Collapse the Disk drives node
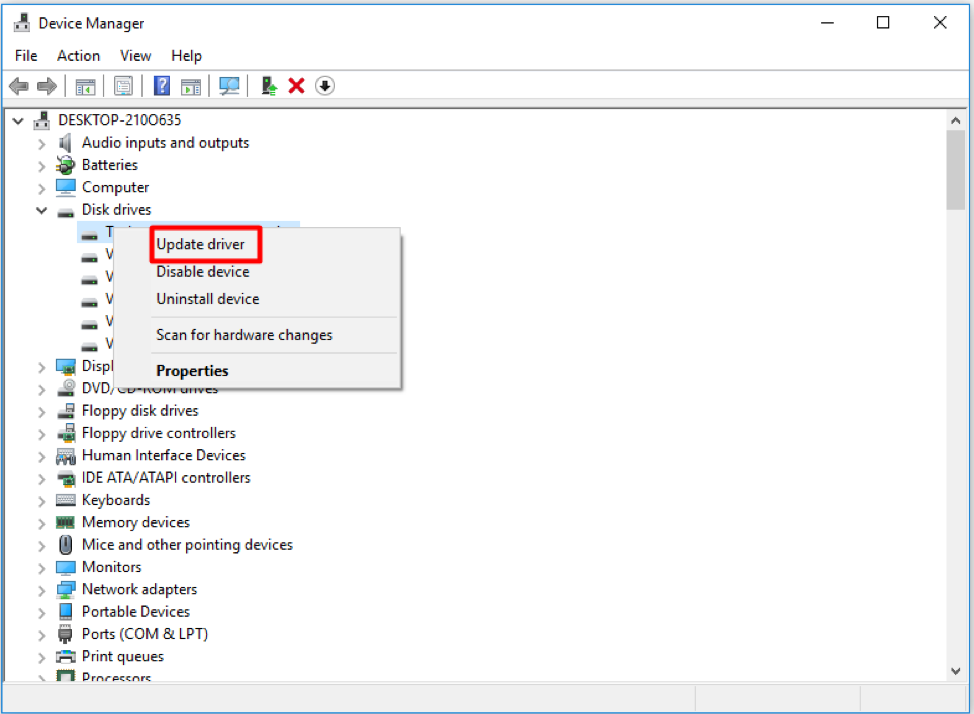The height and width of the screenshot is (714, 974). coord(42,211)
